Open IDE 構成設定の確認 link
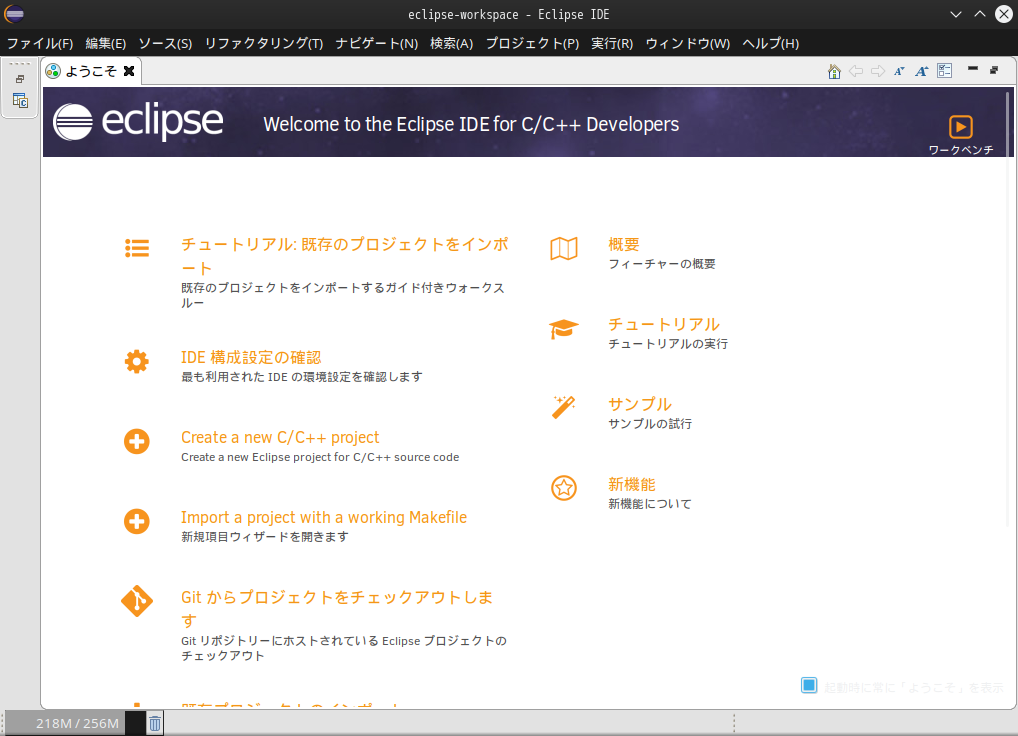This screenshot has height=736, width=1018. click(x=251, y=358)
